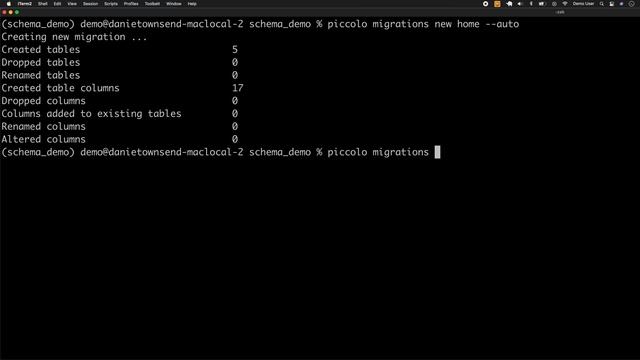Click the 'Created table columns' line
The height and width of the screenshot is (360, 640).
pyautogui.click(x=122, y=88)
